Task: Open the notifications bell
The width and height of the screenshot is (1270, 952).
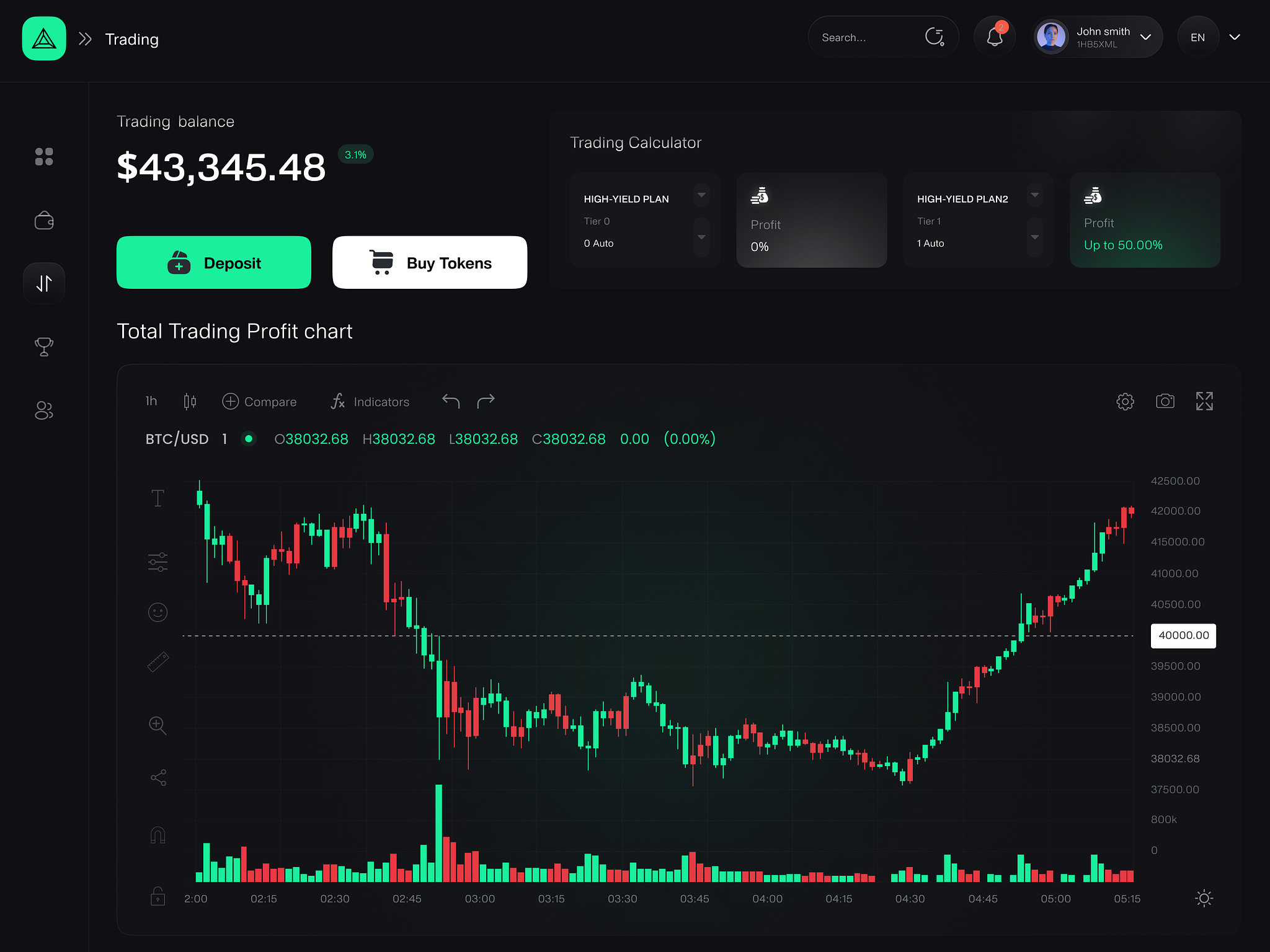Action: click(x=995, y=37)
